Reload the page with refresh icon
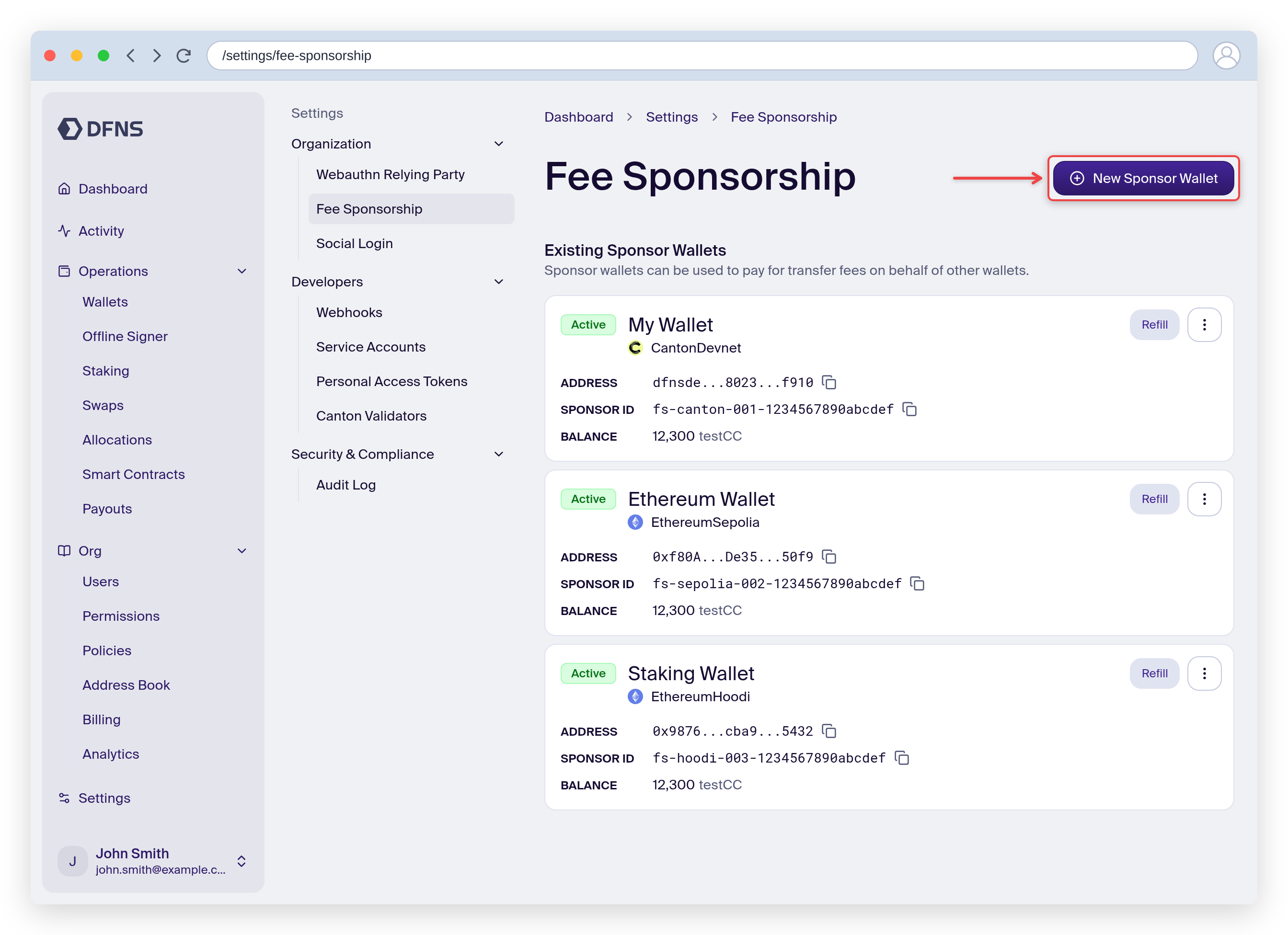Screen dimensions: 1288x935 (184, 56)
